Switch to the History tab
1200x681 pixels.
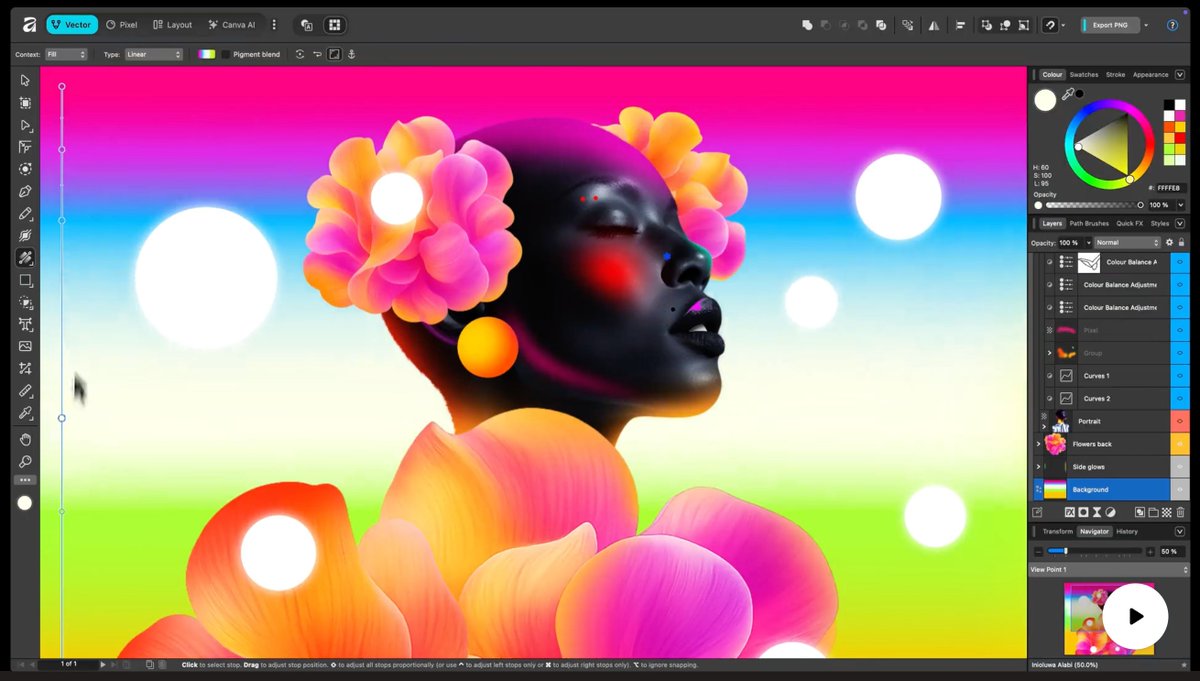click(1127, 531)
